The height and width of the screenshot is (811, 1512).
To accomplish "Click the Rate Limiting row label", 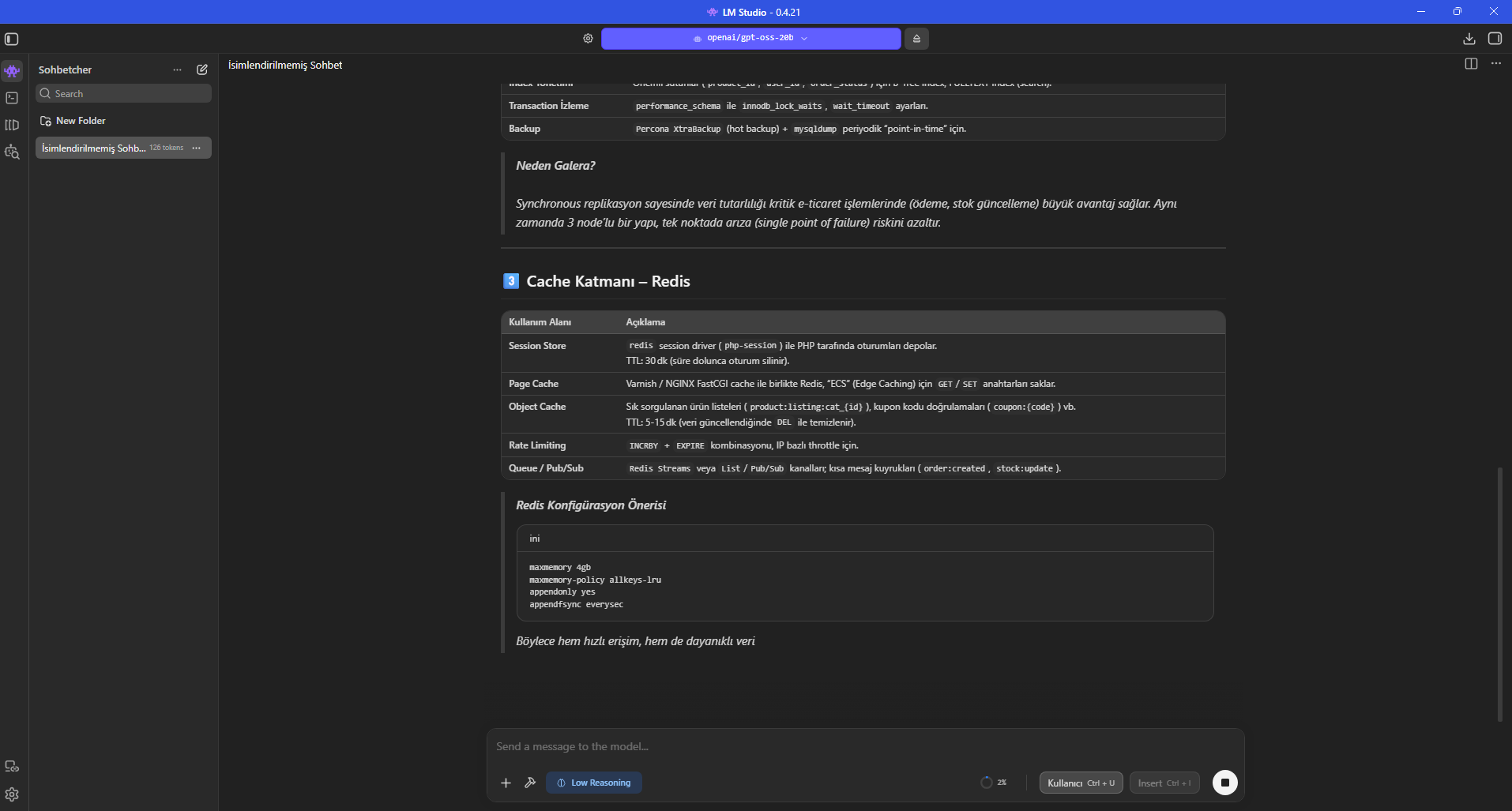I will [x=537, y=445].
